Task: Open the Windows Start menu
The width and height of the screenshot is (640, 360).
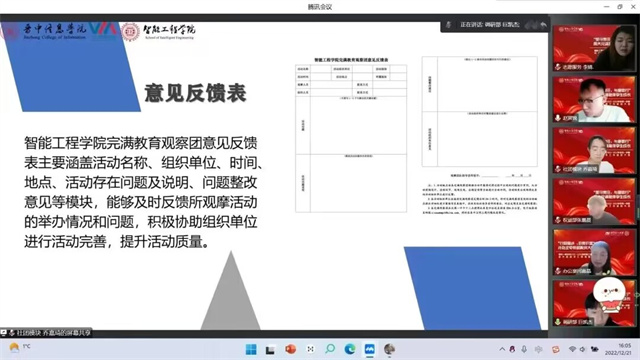Action: (251, 349)
